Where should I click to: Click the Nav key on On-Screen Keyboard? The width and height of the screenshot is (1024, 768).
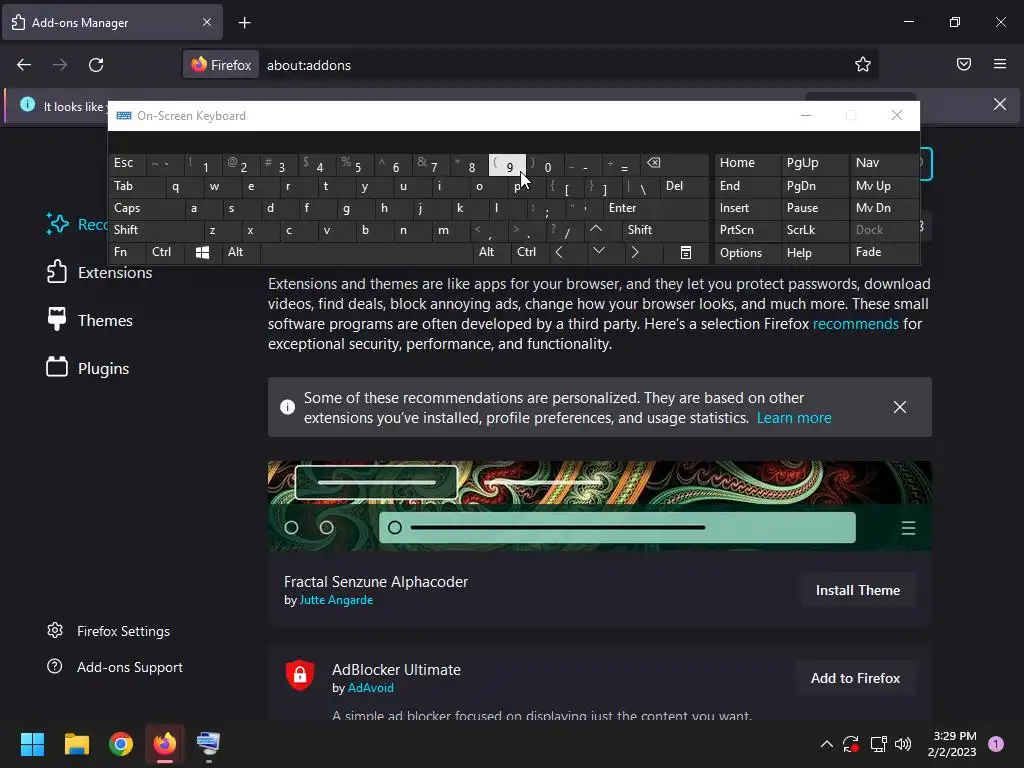(884, 163)
